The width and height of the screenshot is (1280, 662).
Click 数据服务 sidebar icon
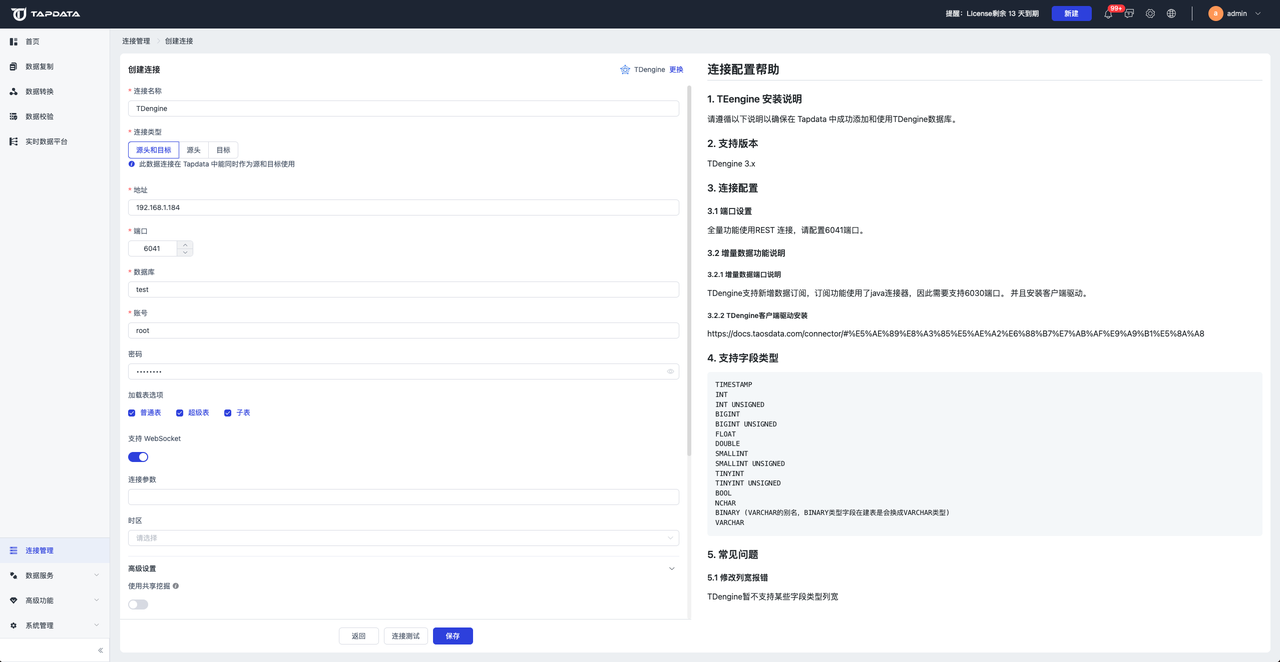pos(14,575)
